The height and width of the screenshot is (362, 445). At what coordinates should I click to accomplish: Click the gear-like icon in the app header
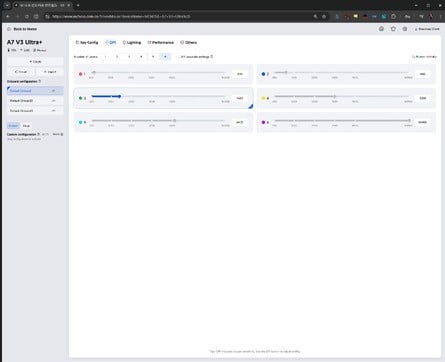405,29
